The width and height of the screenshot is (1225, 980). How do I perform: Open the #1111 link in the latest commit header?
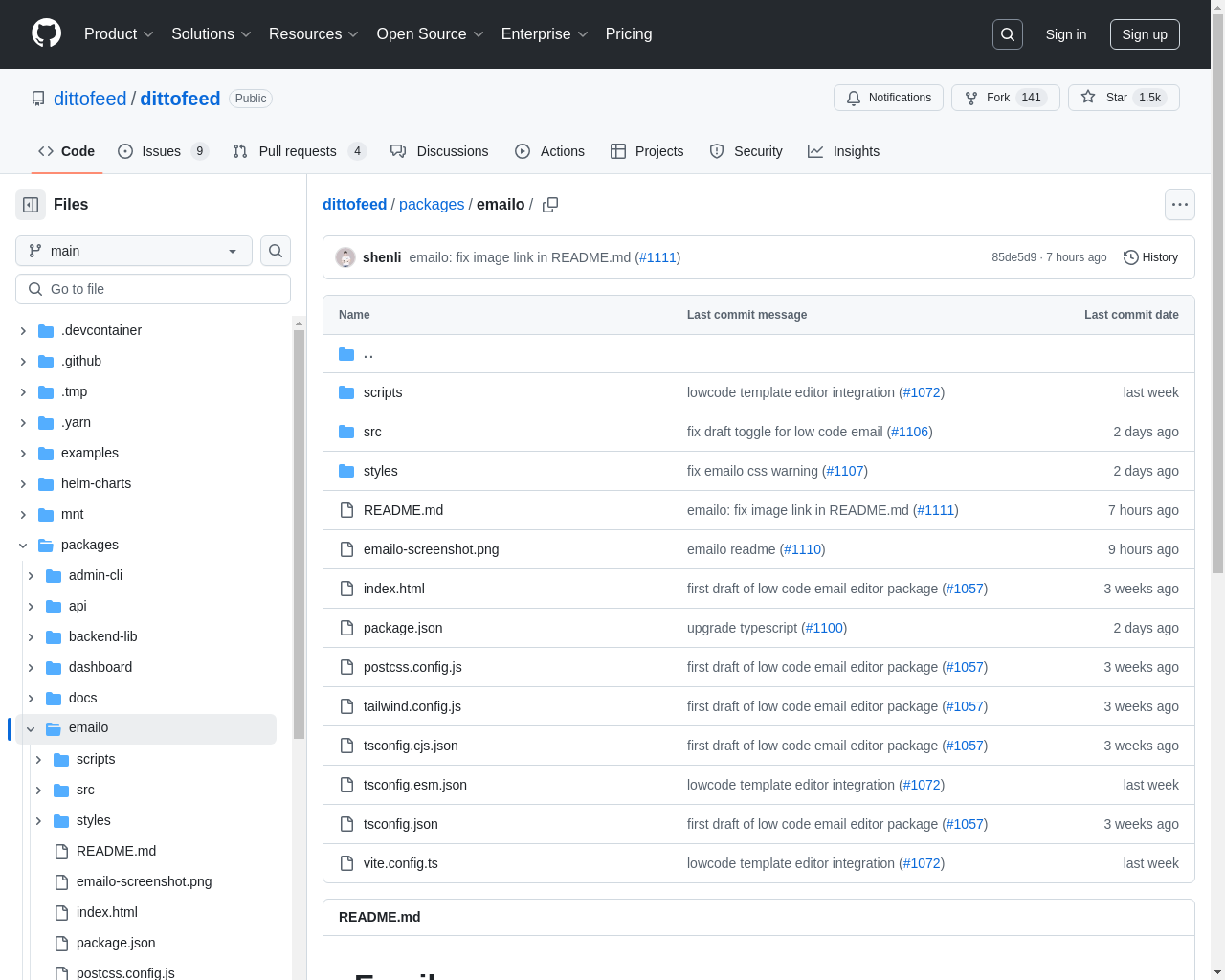tap(657, 257)
